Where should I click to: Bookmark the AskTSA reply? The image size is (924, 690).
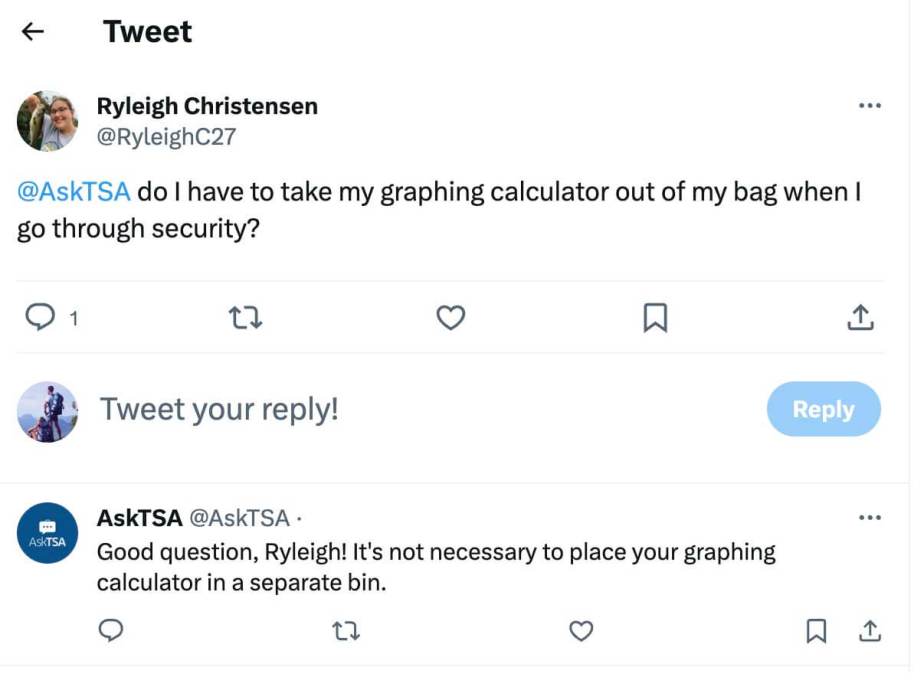pyautogui.click(x=816, y=631)
